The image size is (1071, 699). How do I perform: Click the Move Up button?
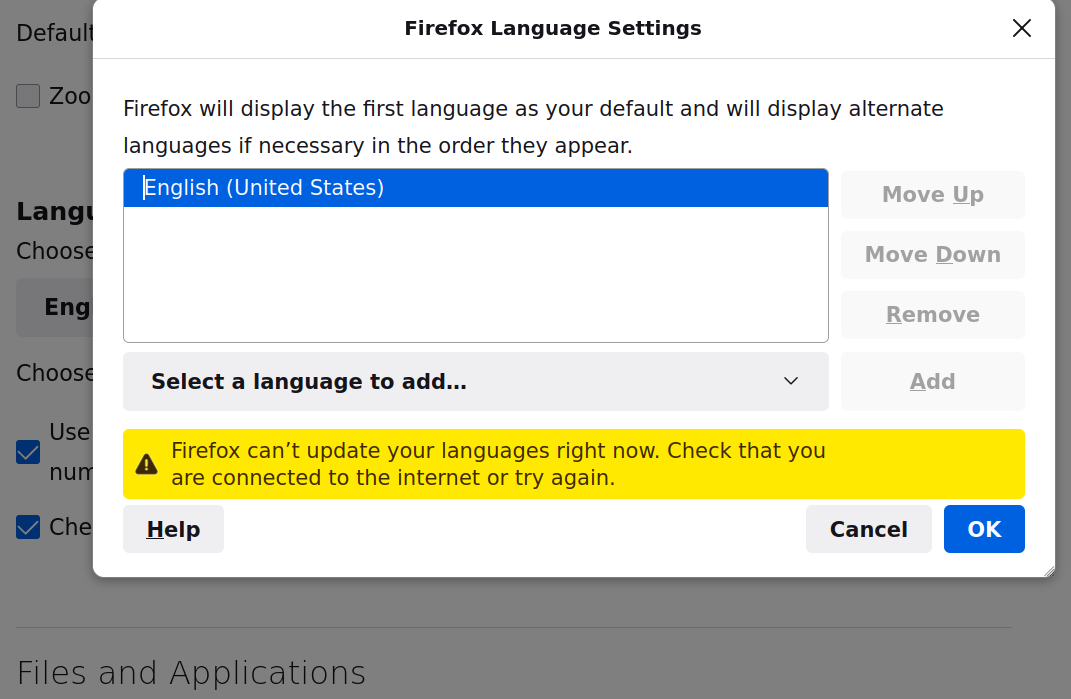coord(932,195)
